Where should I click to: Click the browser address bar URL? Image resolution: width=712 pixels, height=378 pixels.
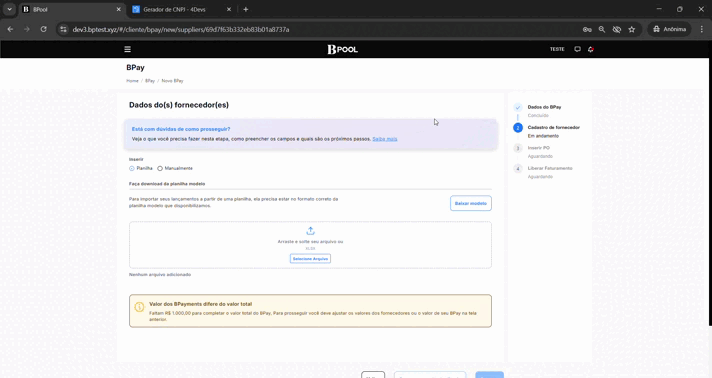click(x=181, y=29)
